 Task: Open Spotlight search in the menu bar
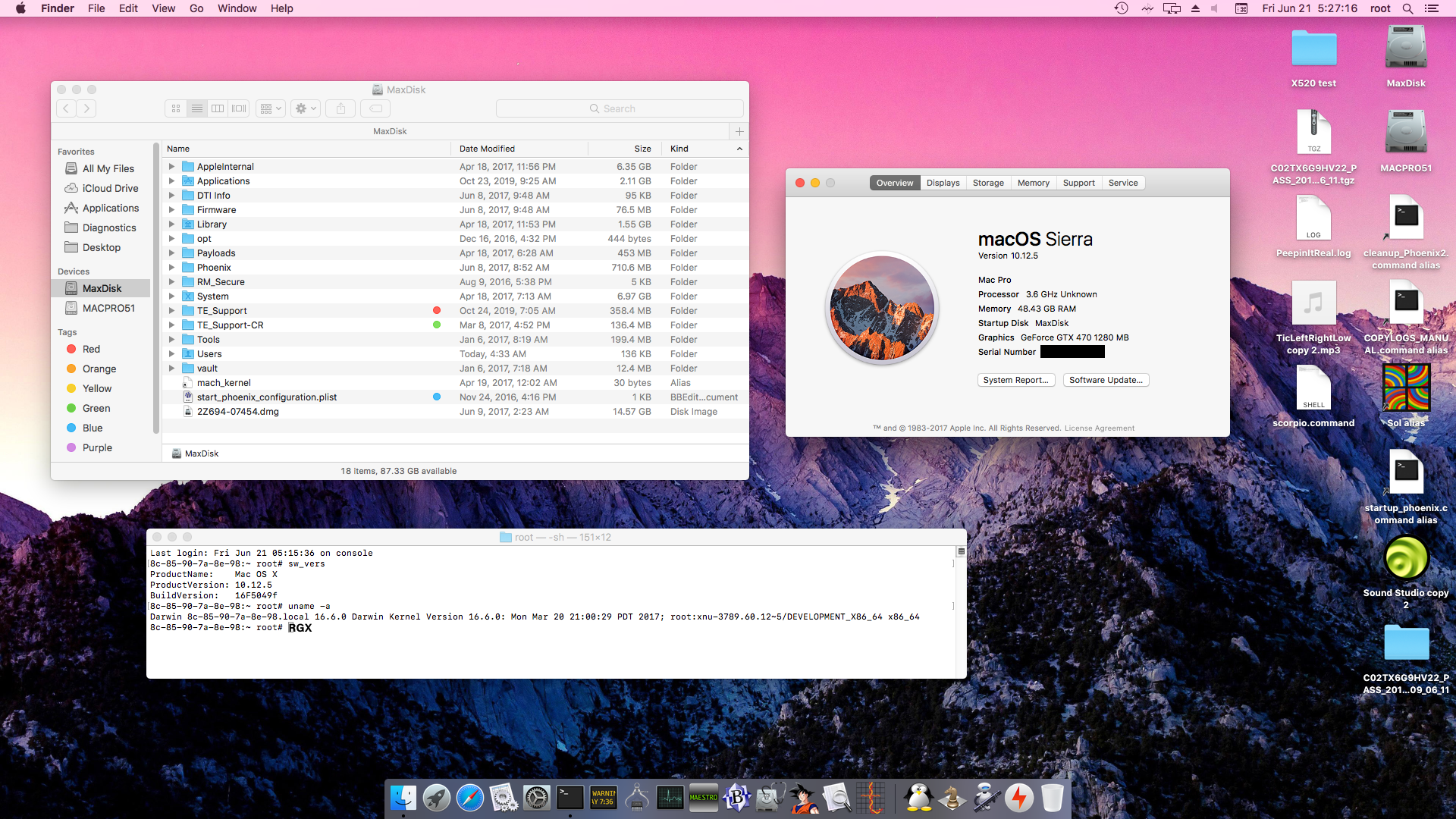pos(1407,8)
